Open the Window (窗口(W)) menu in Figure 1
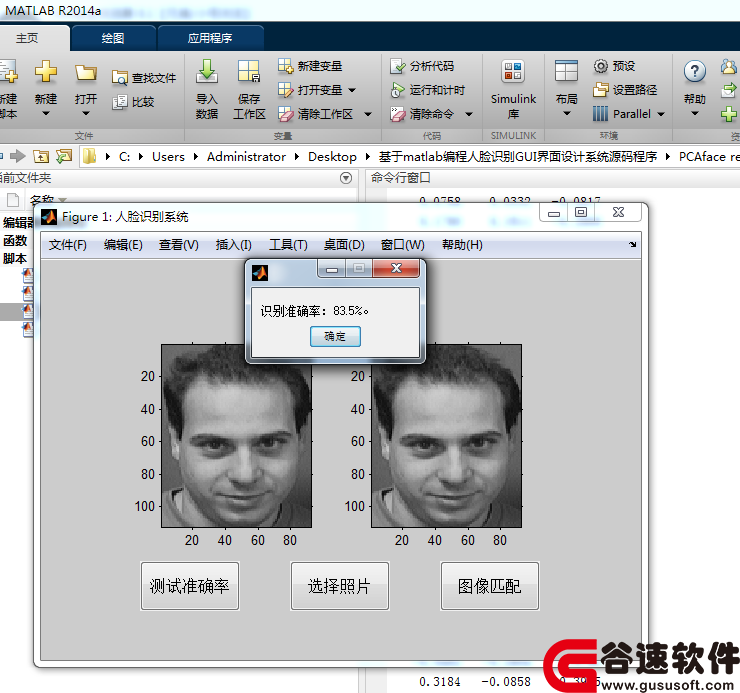 click(403, 245)
